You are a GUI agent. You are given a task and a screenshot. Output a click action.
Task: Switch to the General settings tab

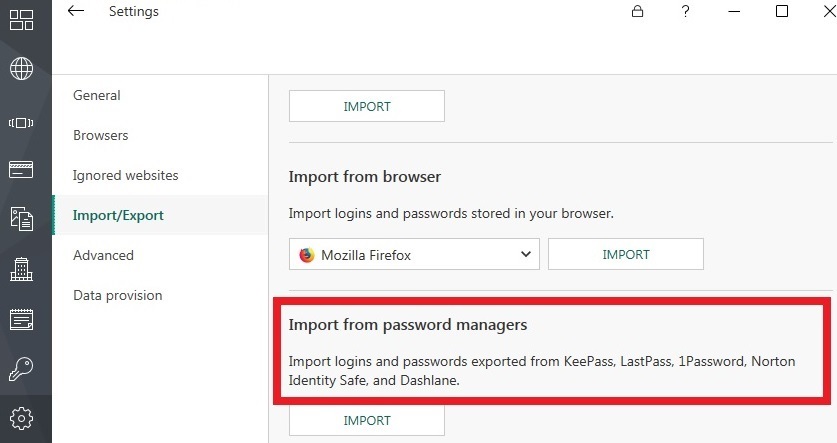pyautogui.click(x=97, y=96)
